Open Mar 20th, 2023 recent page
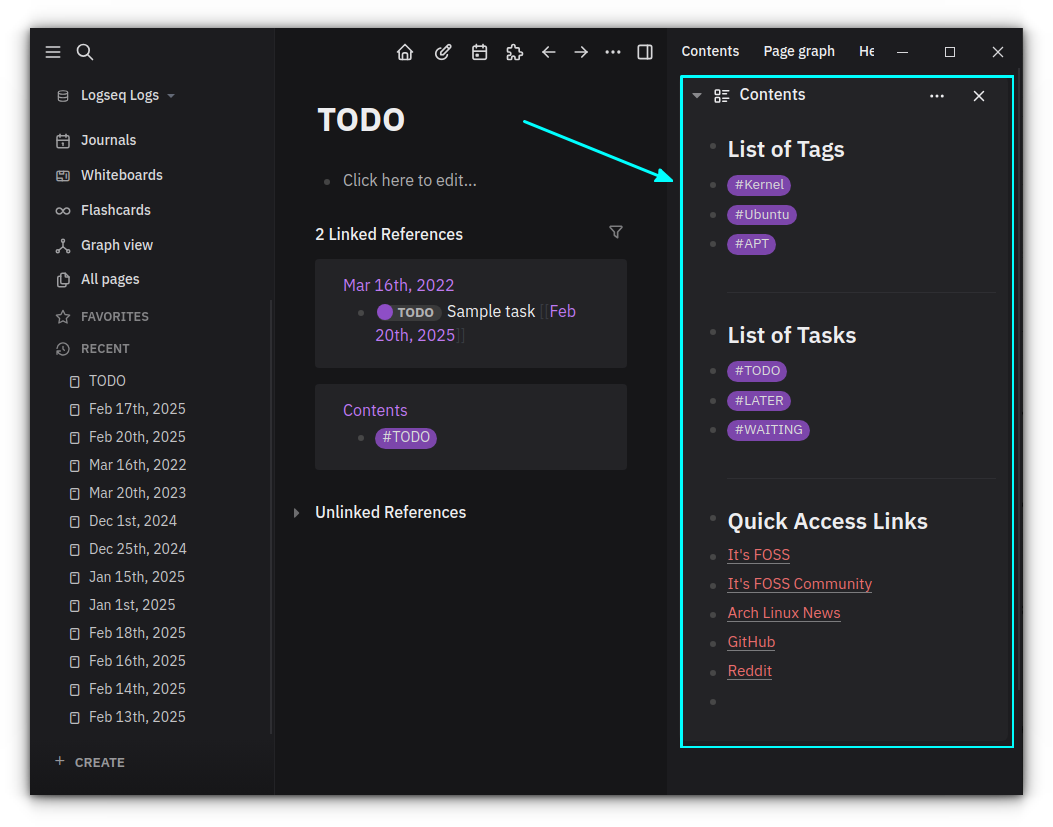The image size is (1053, 827). [137, 493]
